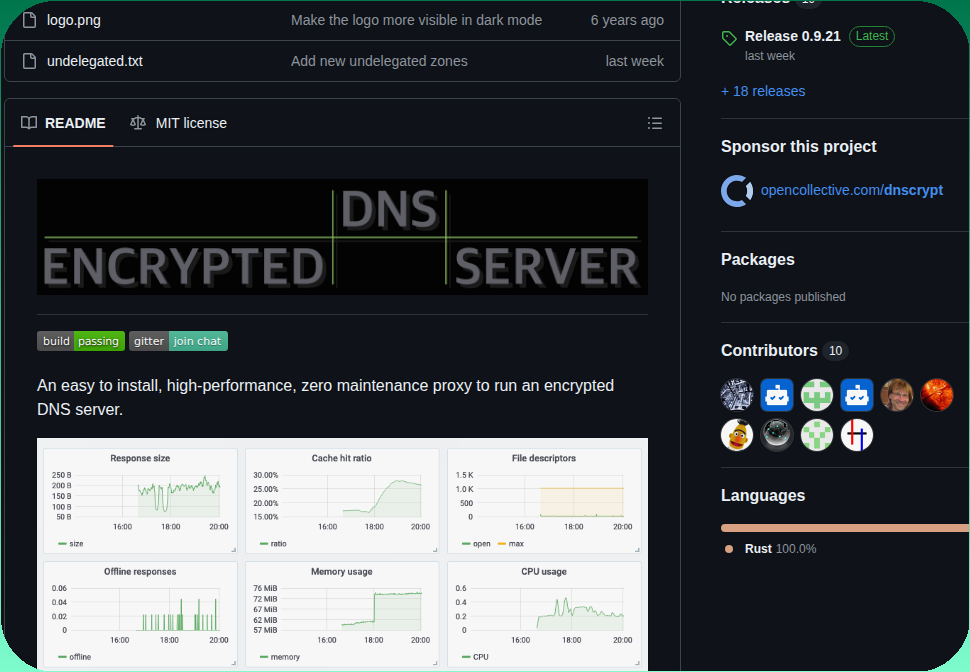Open green pixel identicon avatar in top row
Screen dimensions: 970x672
coord(817,395)
